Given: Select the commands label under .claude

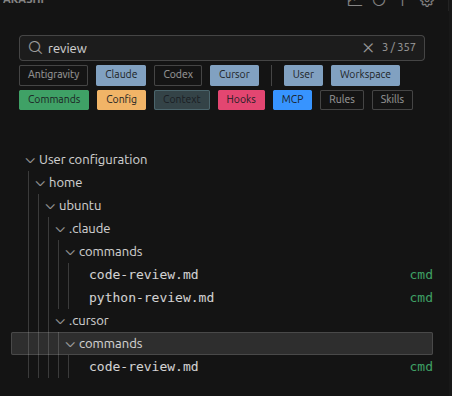Looking at the screenshot, I should (111, 252).
